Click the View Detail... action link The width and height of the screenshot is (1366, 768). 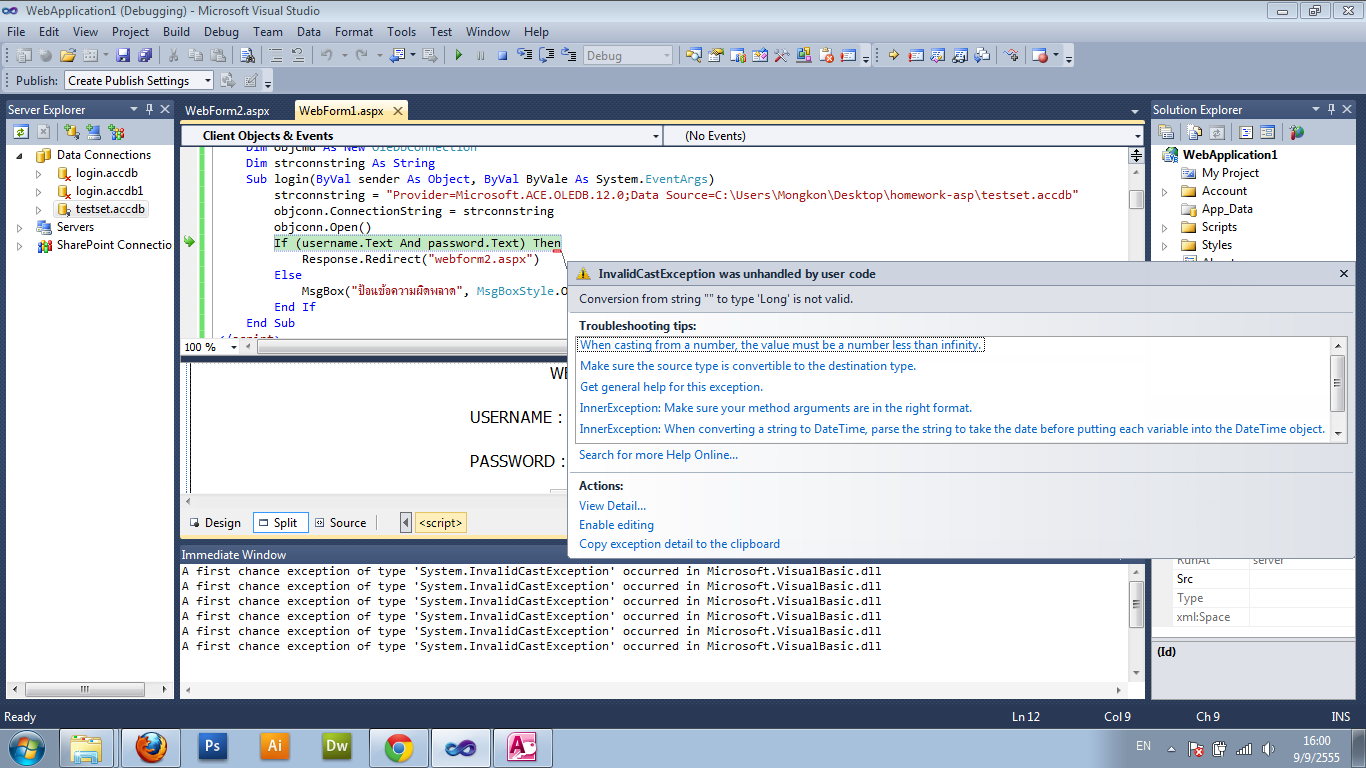[612, 506]
